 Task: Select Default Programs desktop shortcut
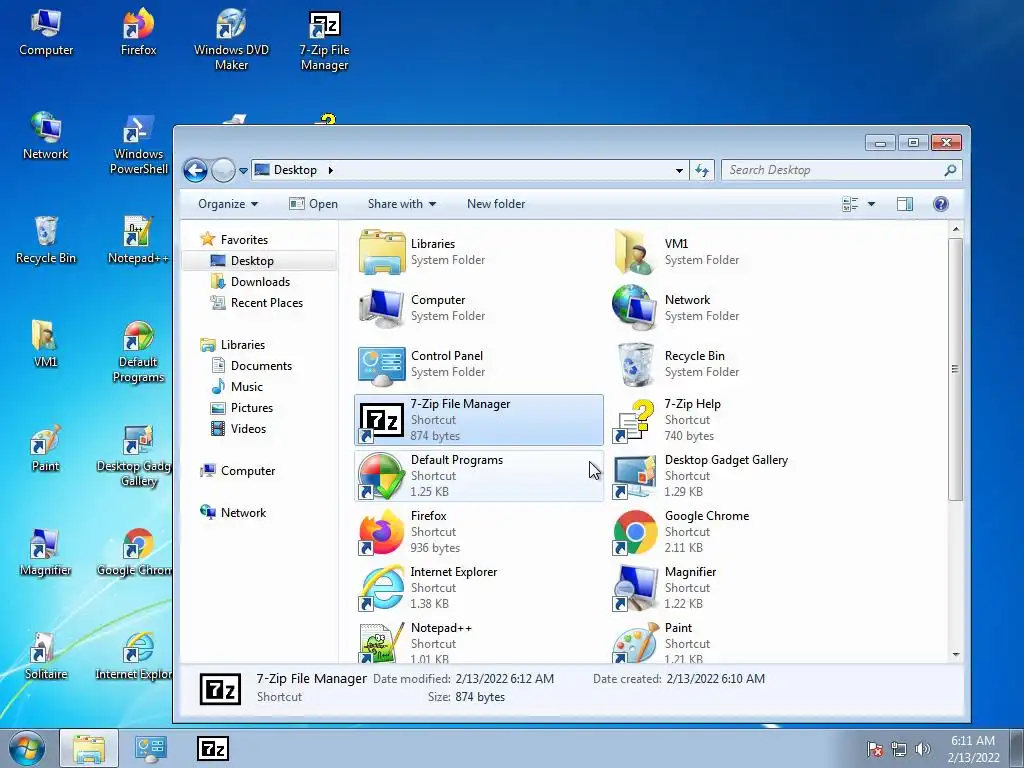pyautogui.click(x=138, y=351)
